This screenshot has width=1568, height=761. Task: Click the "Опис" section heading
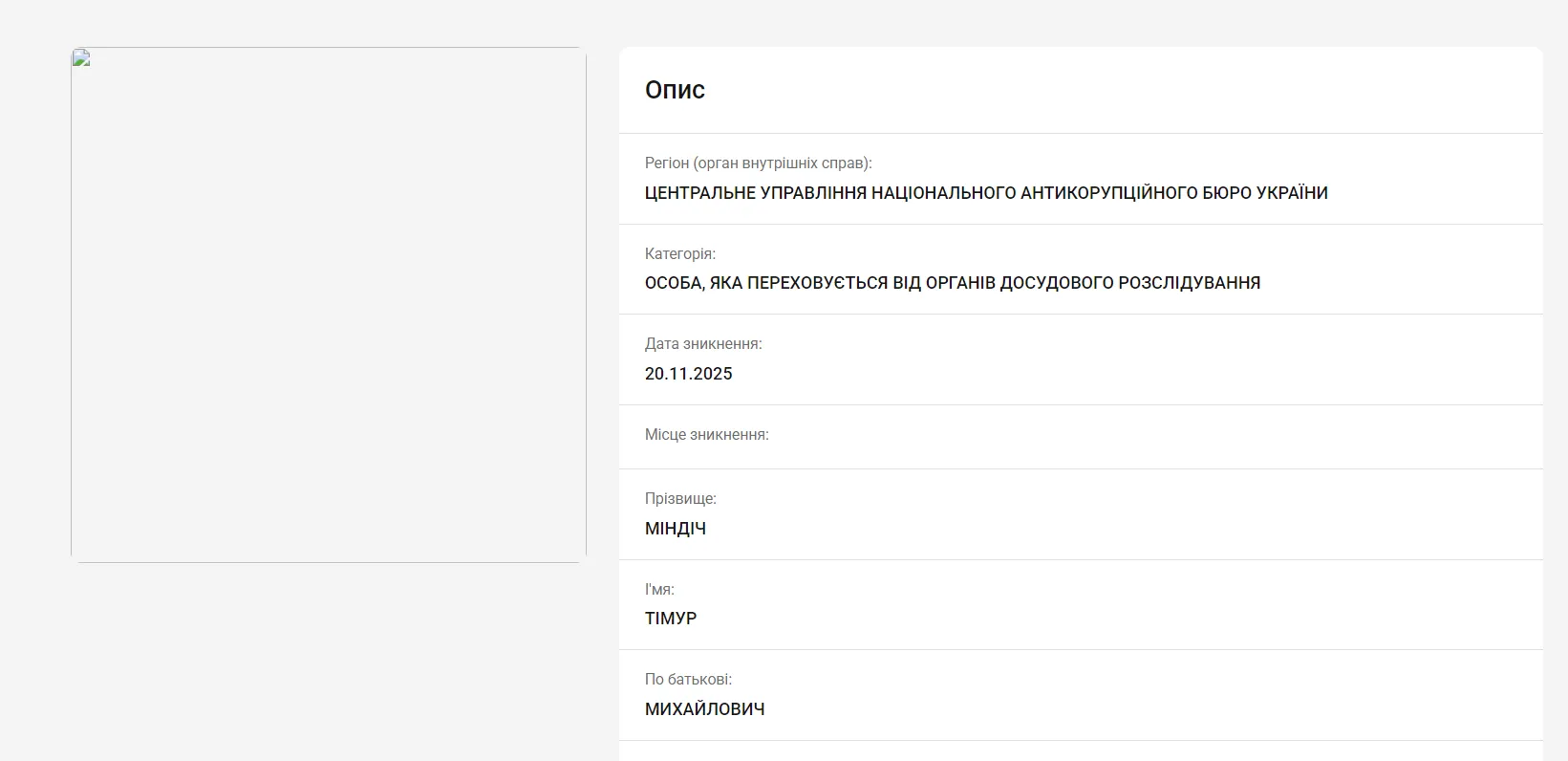coord(675,90)
